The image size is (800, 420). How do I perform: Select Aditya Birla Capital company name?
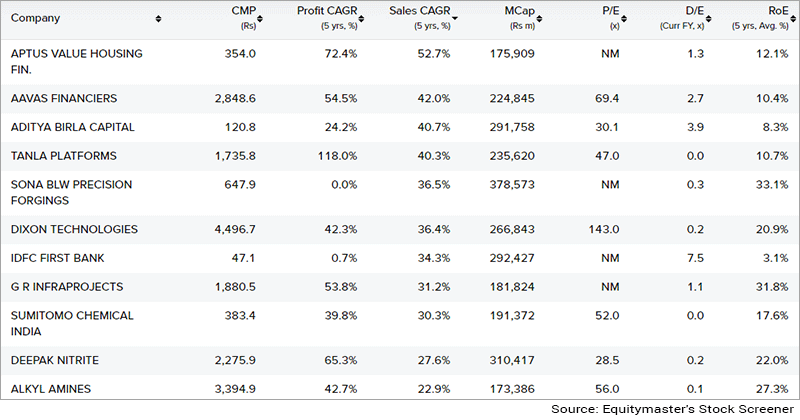(x=73, y=128)
